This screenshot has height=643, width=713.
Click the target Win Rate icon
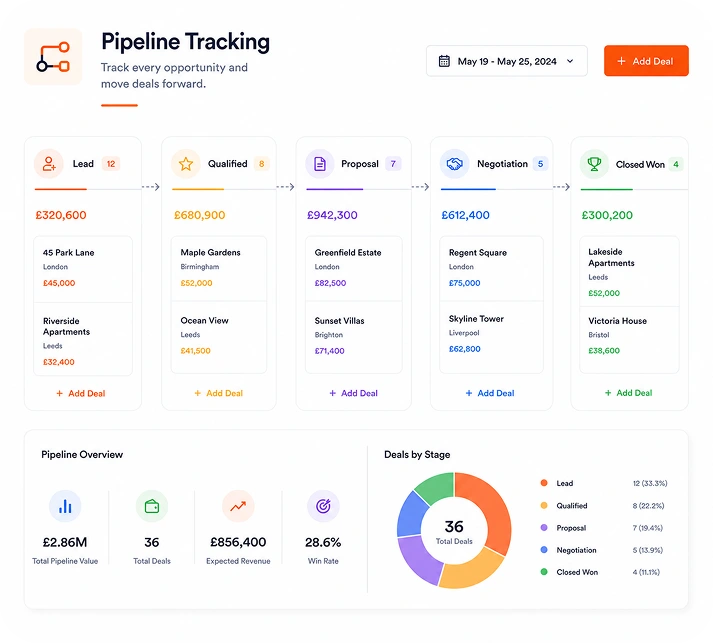(323, 506)
